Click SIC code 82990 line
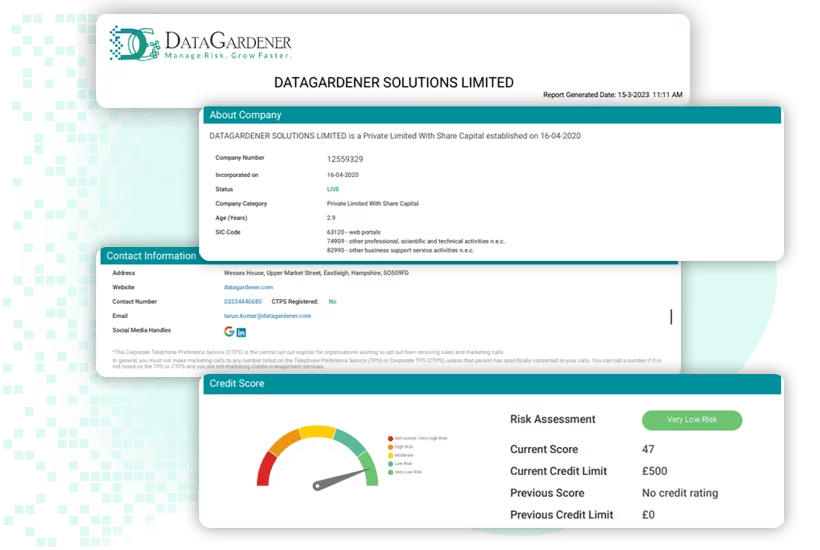Viewport: 820px width, 550px height. [x=400, y=250]
